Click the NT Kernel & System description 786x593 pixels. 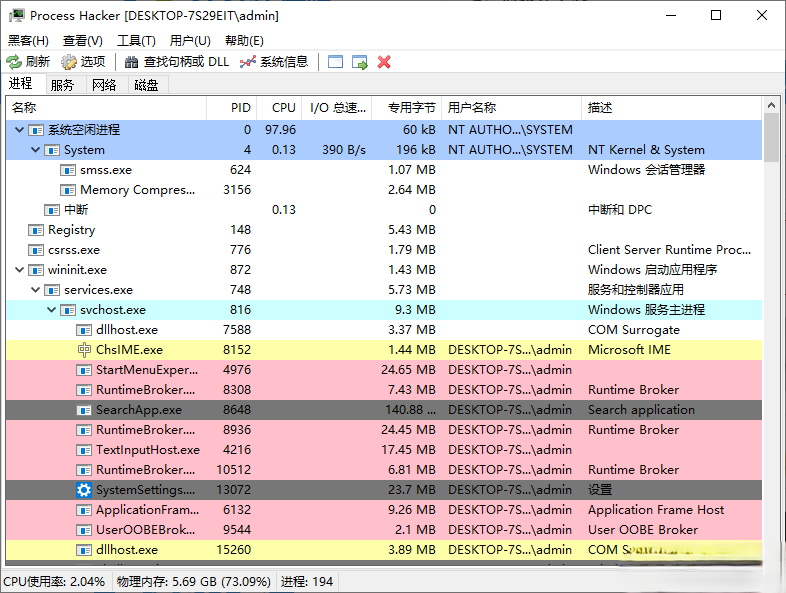(x=646, y=150)
